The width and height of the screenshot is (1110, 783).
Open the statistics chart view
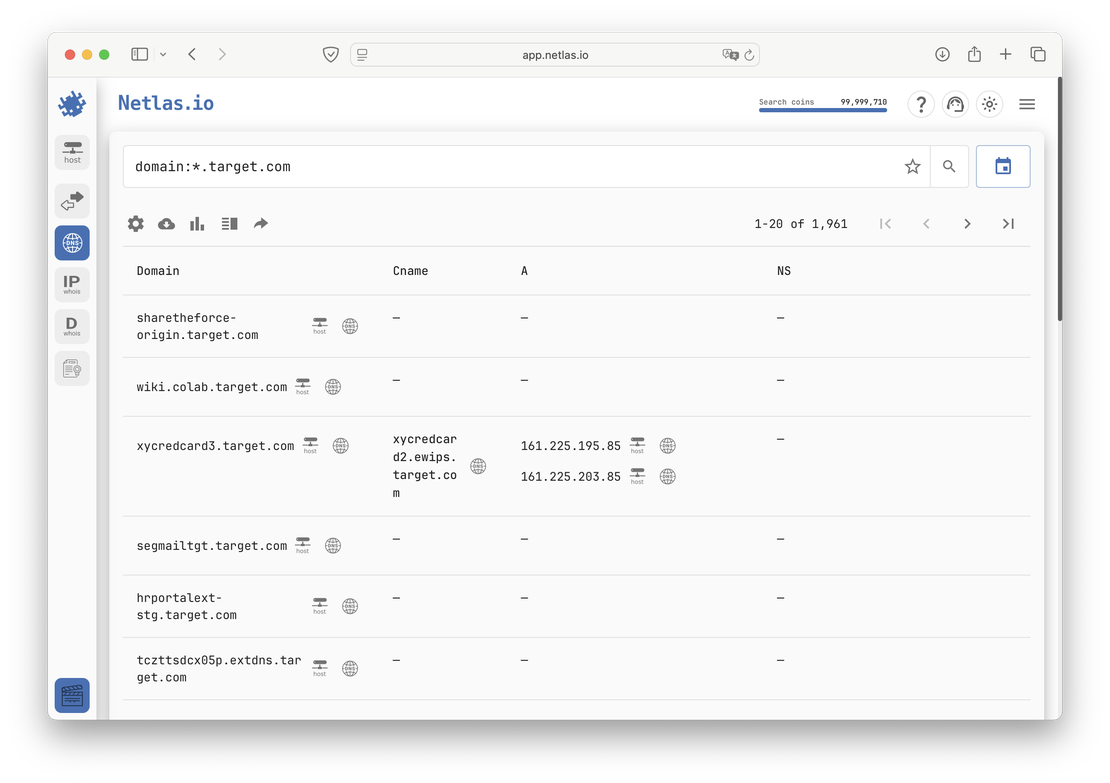(x=196, y=223)
